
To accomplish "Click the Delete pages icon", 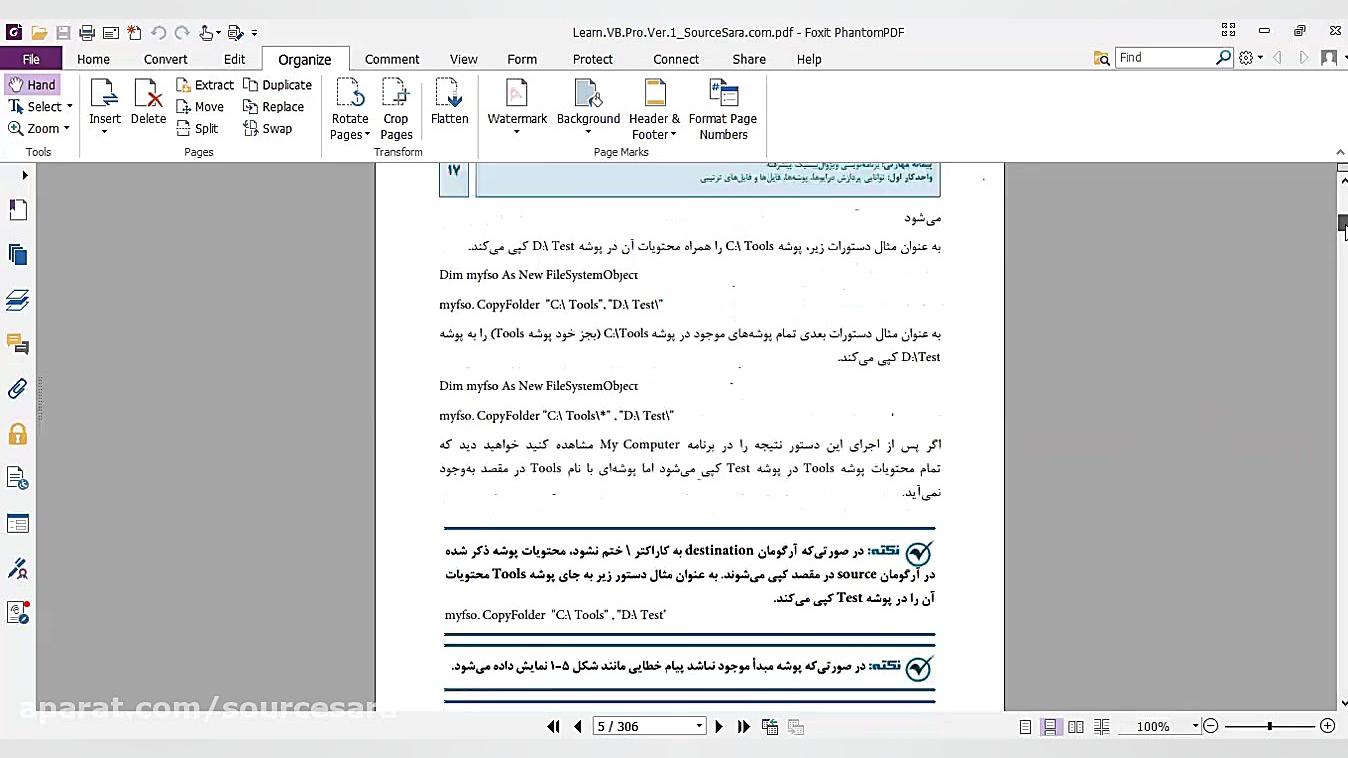I will click(148, 102).
